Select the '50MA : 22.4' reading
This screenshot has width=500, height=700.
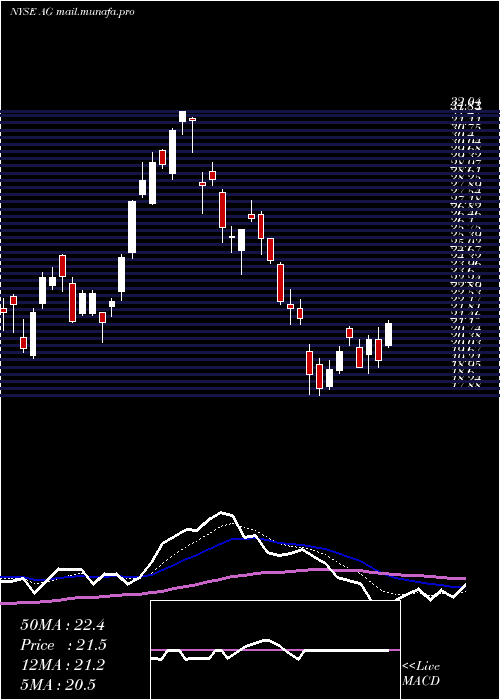pos(62,625)
